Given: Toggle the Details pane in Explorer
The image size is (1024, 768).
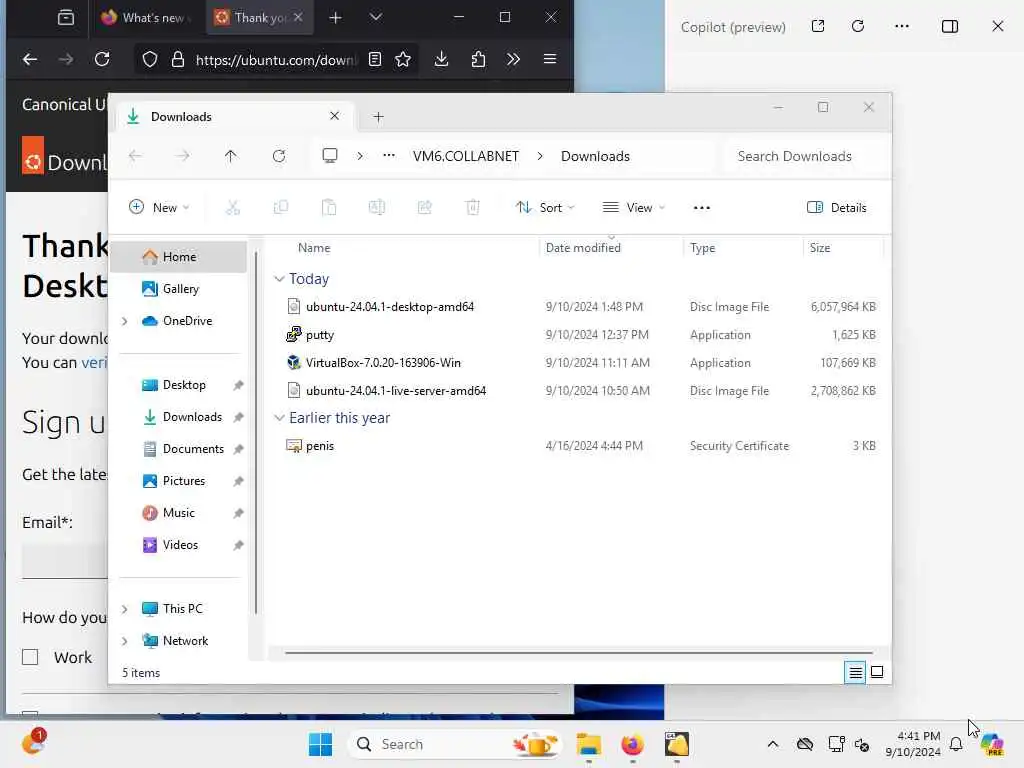Looking at the screenshot, I should (837, 208).
